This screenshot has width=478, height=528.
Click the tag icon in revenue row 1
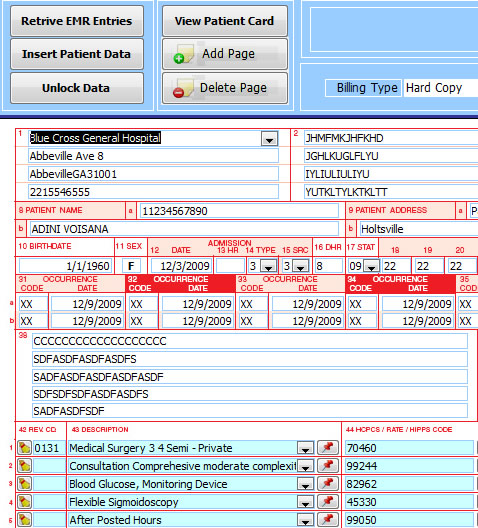pos(24,448)
